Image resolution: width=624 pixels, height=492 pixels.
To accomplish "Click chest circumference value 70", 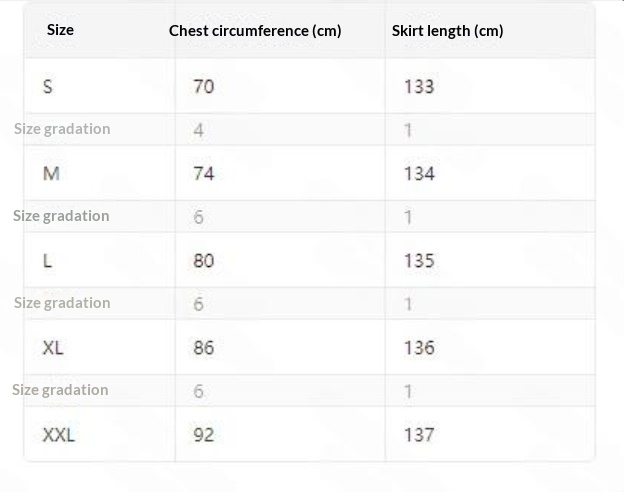I will coord(203,86).
